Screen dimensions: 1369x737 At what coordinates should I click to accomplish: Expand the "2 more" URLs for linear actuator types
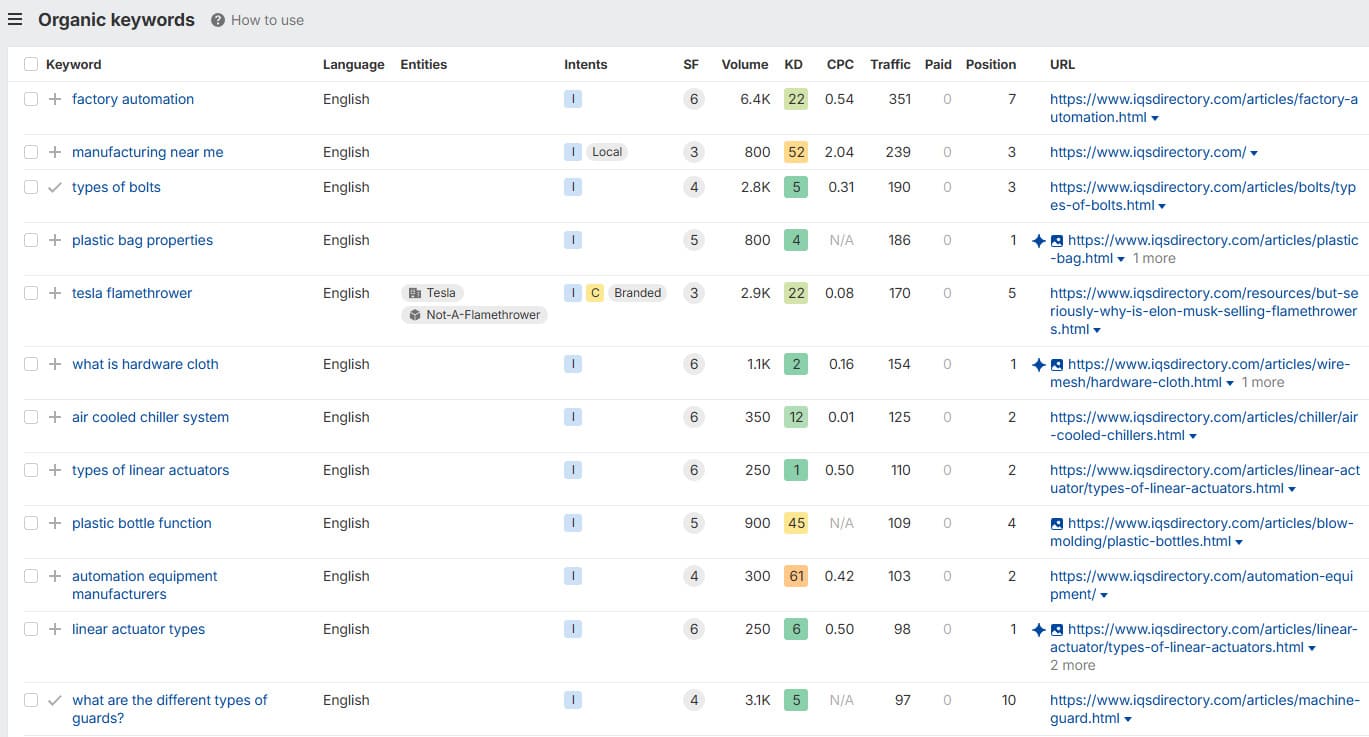1072,665
